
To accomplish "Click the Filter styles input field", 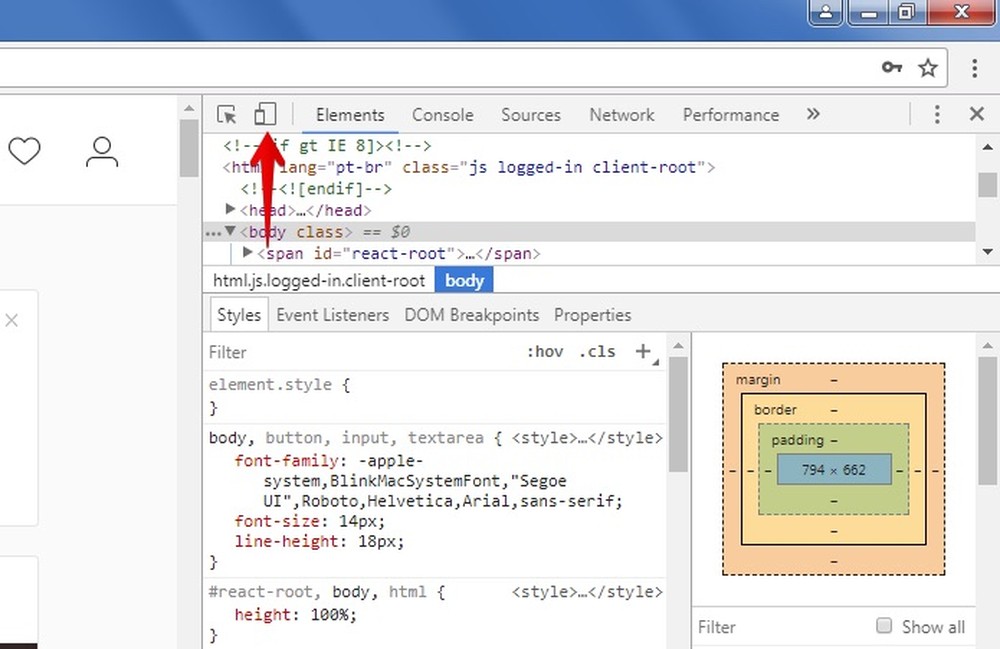I will tap(360, 352).
